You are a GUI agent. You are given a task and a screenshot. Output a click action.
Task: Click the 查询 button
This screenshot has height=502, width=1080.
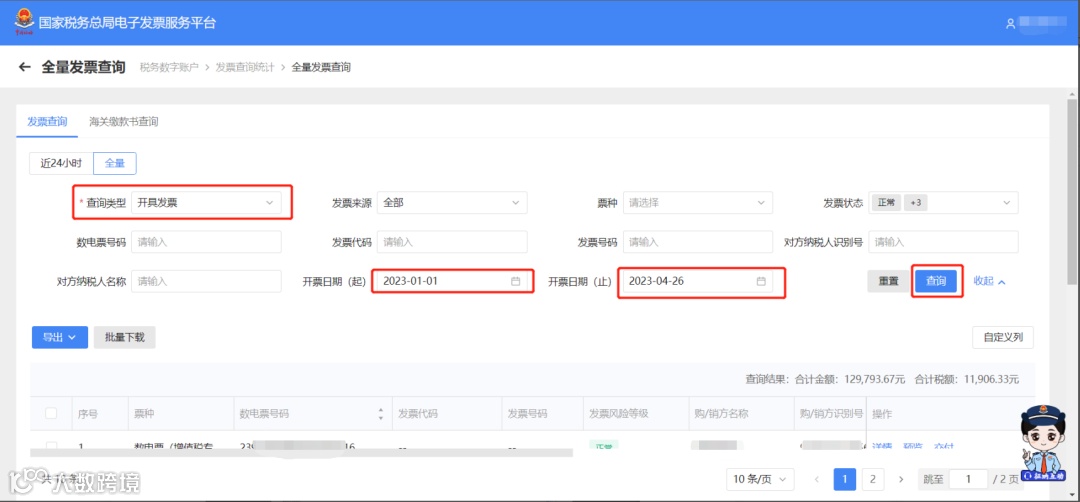click(936, 281)
